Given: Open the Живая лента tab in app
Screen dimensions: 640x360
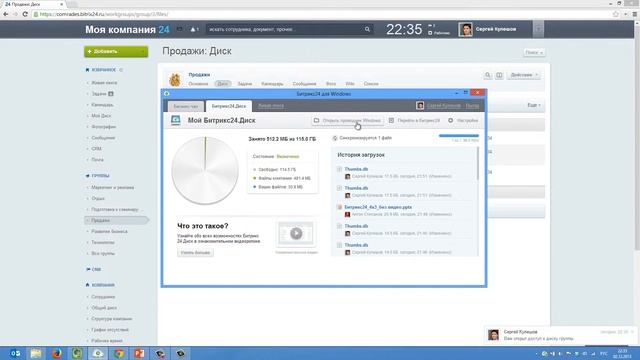Looking at the screenshot, I should click(x=271, y=106).
